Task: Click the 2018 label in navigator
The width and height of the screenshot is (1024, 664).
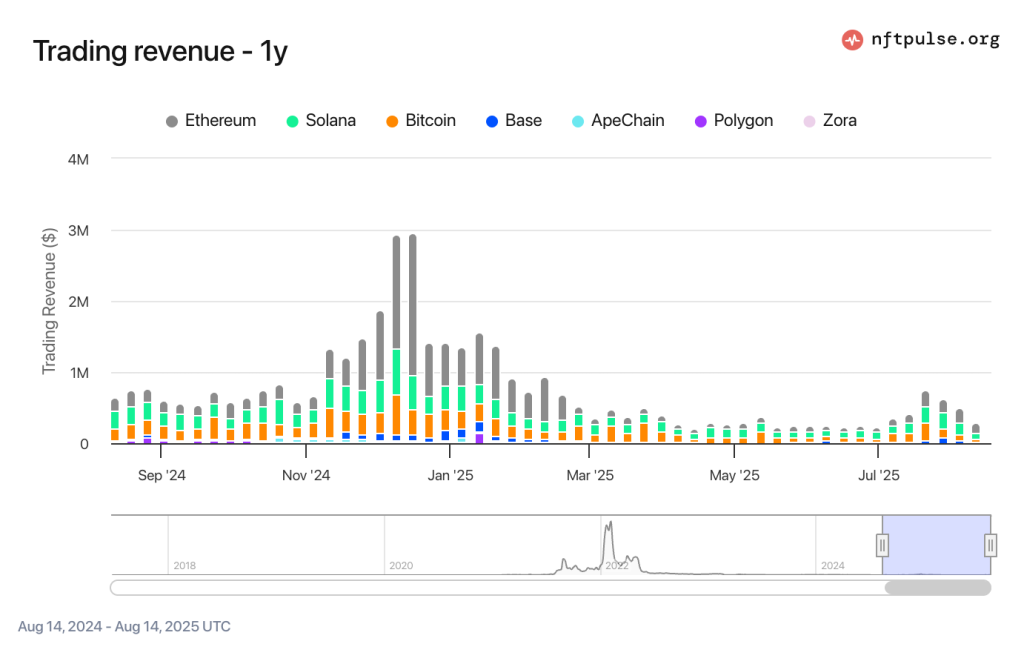Action: (x=184, y=565)
